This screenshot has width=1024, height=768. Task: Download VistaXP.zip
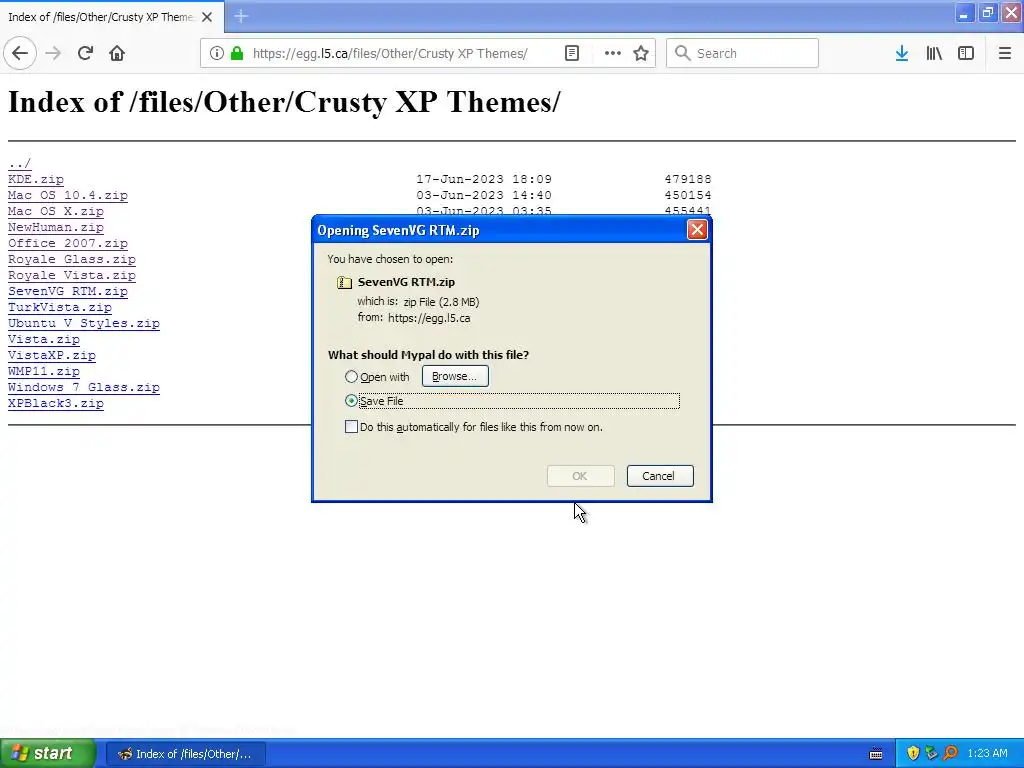coord(52,355)
